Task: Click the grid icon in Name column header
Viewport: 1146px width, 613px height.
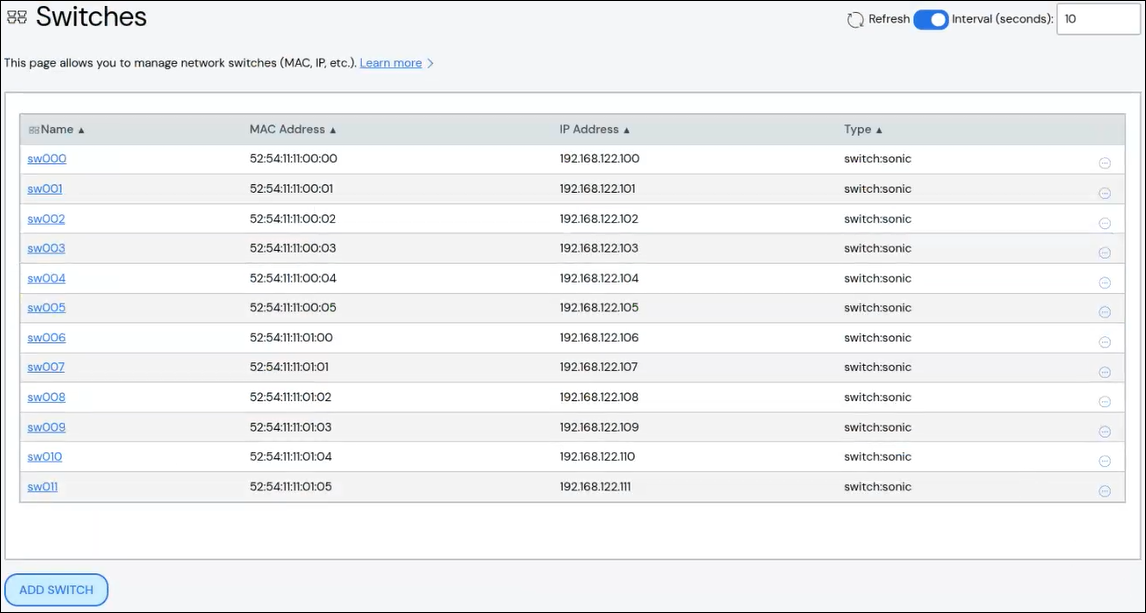Action: click(x=34, y=130)
